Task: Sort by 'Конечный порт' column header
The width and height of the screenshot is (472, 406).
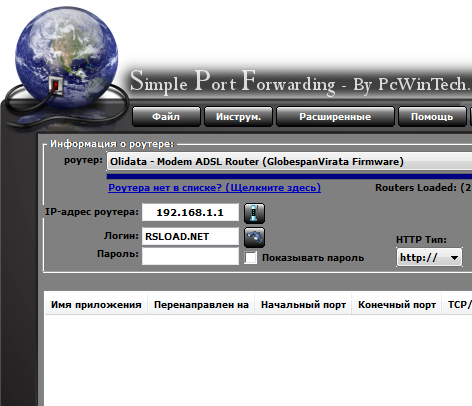Action: 397,305
